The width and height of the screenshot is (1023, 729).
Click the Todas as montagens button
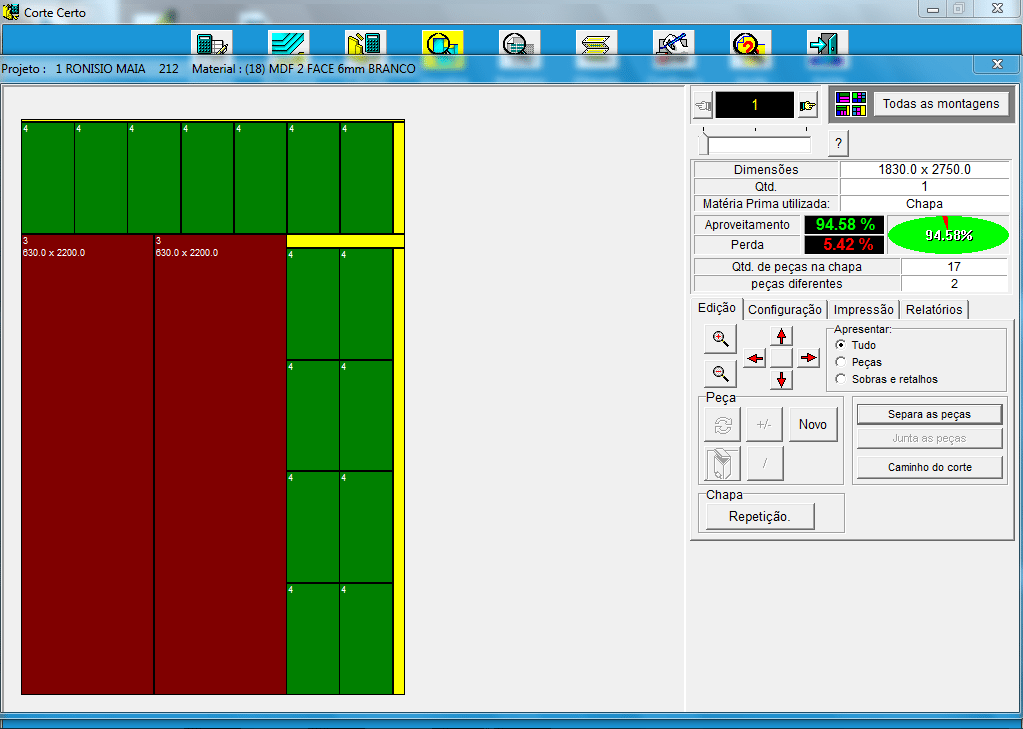tap(940, 104)
